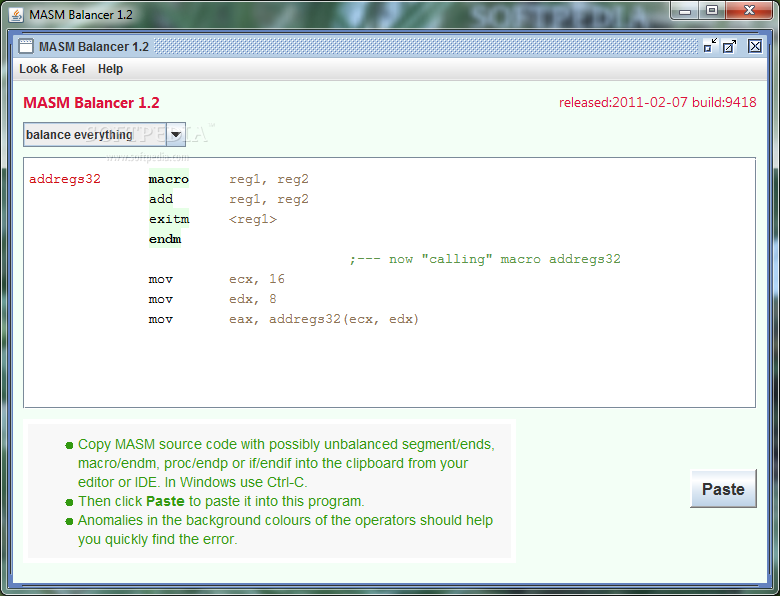Select the 'exitm' keyword
The image size is (780, 596).
(x=169, y=219)
